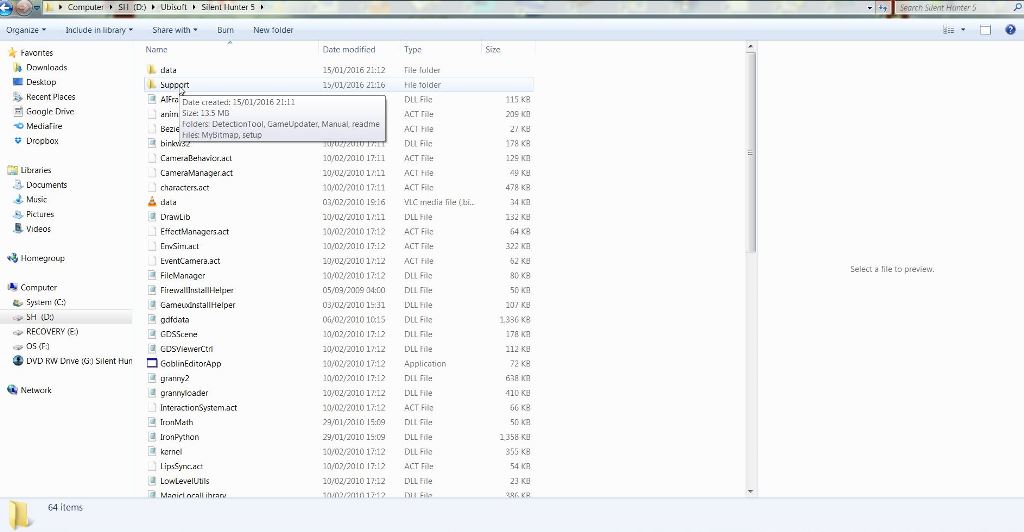
Task: Open the Music library
Action: coord(37,200)
